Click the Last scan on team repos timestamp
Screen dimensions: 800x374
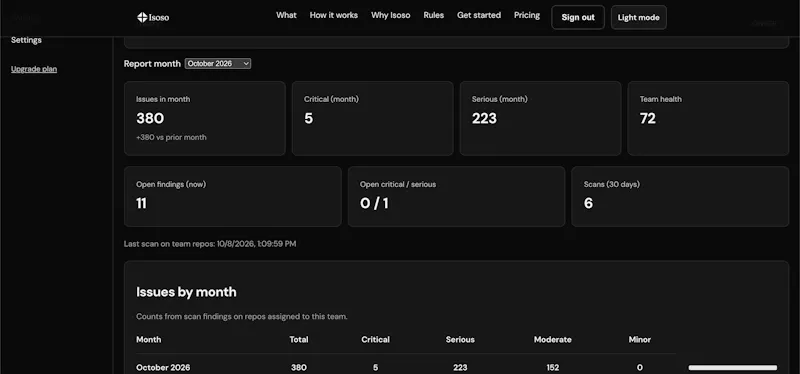[210, 244]
